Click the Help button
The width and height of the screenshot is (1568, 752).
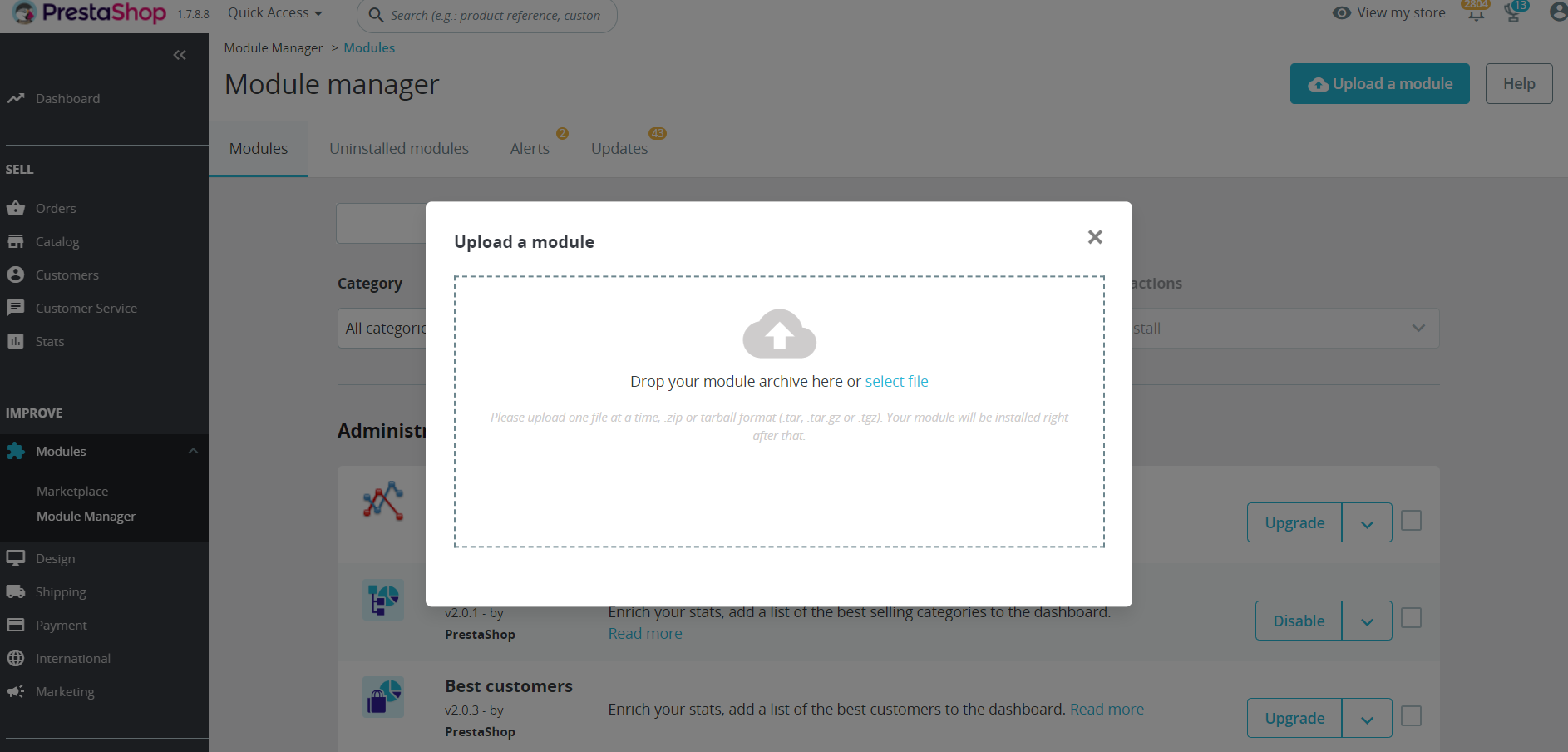click(x=1519, y=83)
